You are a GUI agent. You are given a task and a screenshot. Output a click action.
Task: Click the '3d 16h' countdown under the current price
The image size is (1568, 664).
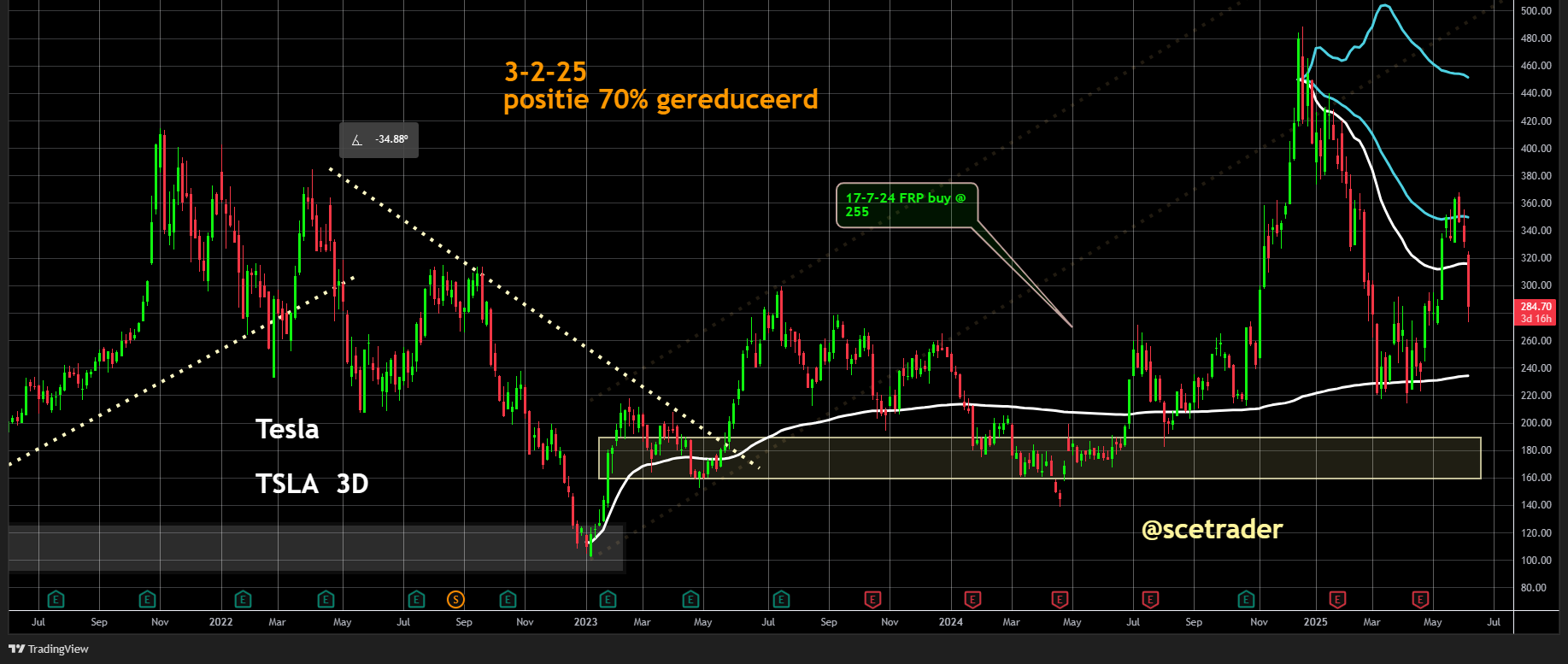point(1536,319)
